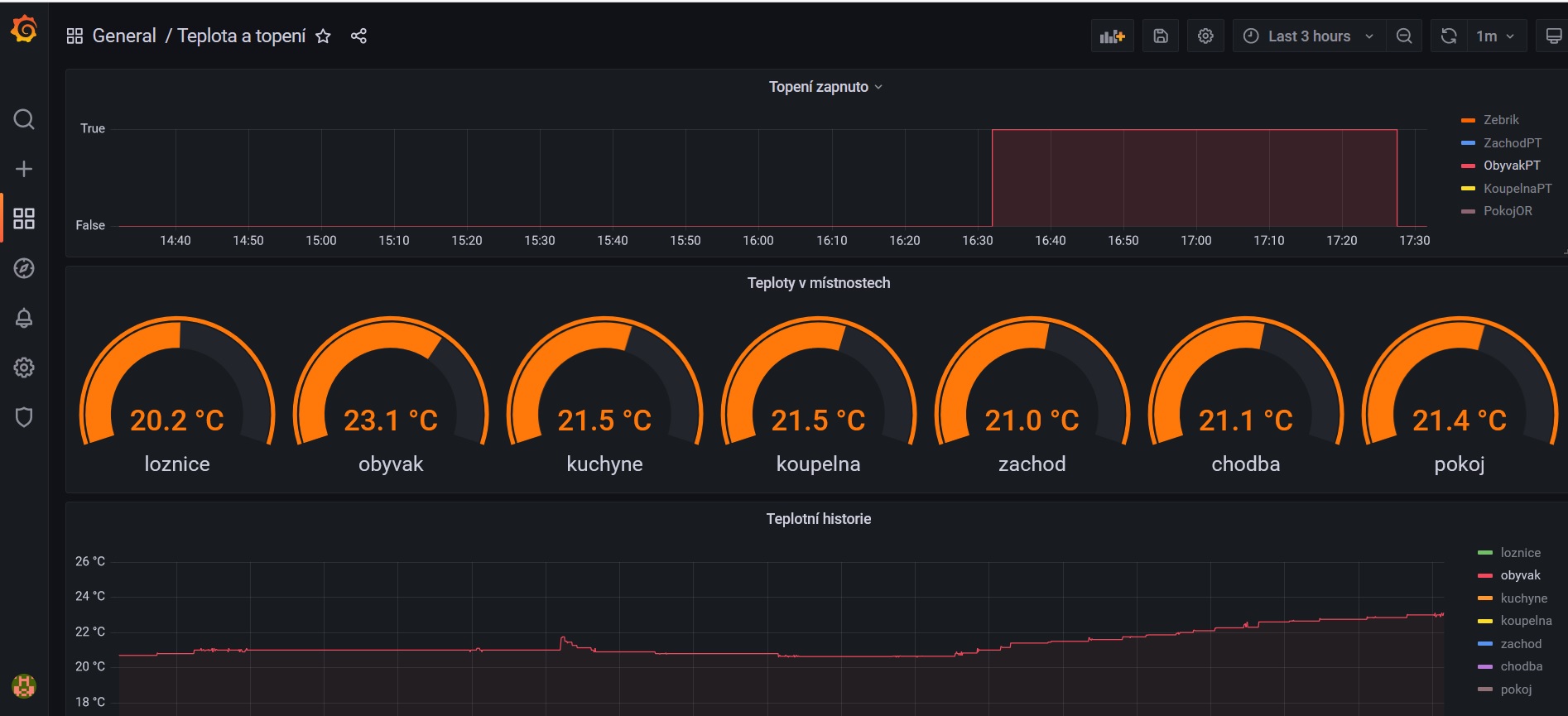Toggle the chodba series in history legend

pyautogui.click(x=1522, y=666)
